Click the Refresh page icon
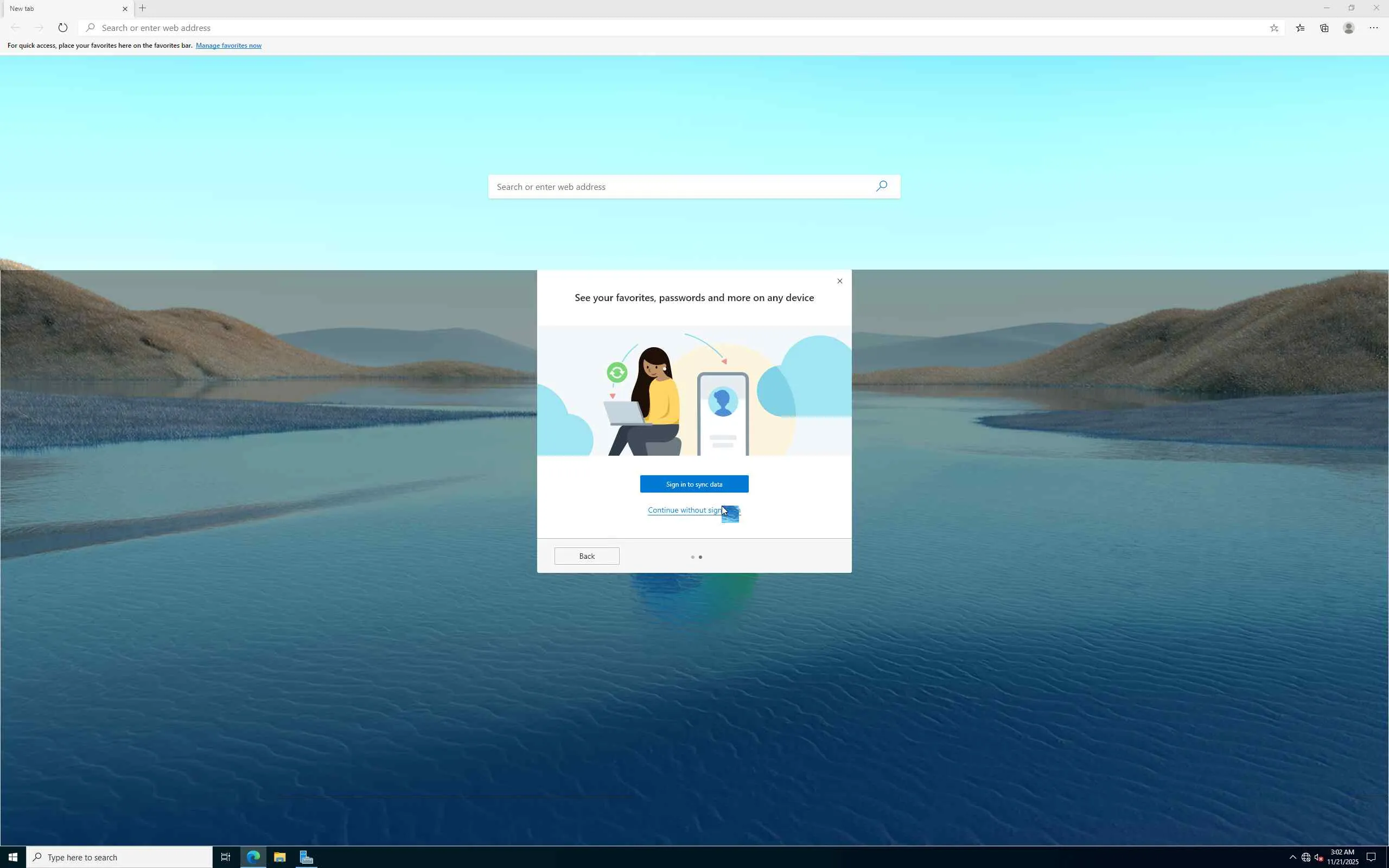 (62, 28)
